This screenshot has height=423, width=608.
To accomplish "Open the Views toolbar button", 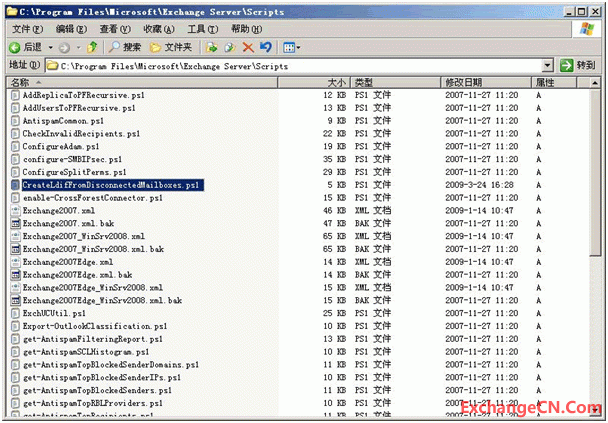I will (291, 47).
